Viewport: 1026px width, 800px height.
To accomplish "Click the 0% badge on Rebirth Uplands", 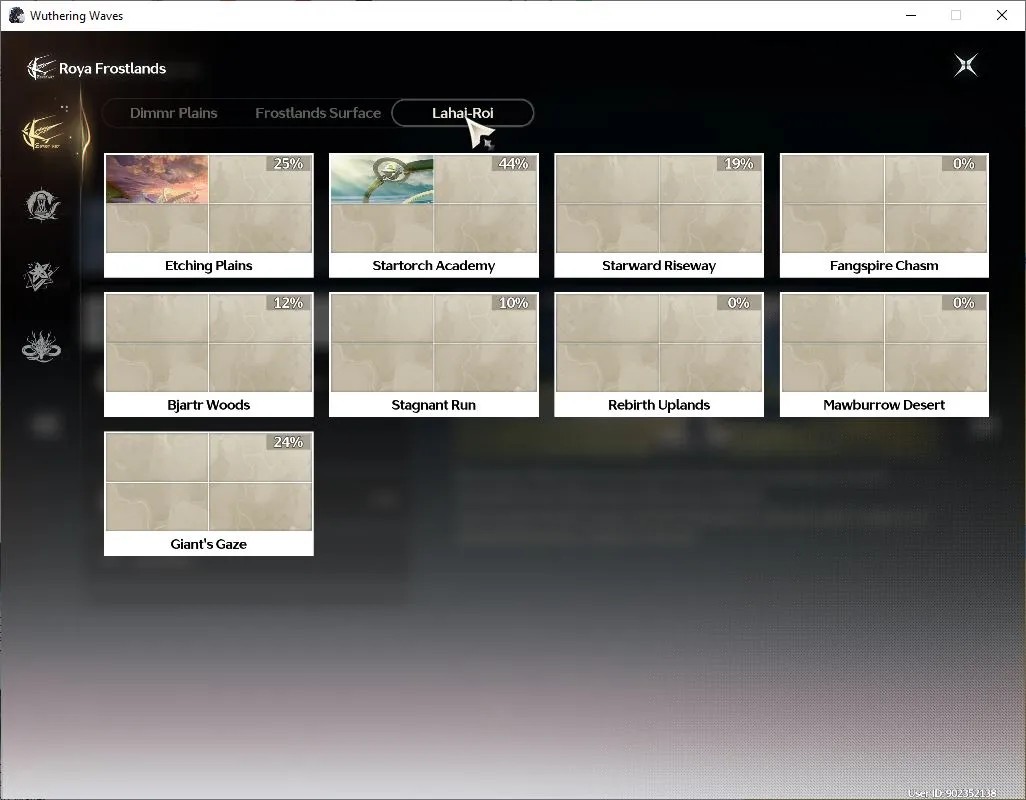I will coord(738,303).
